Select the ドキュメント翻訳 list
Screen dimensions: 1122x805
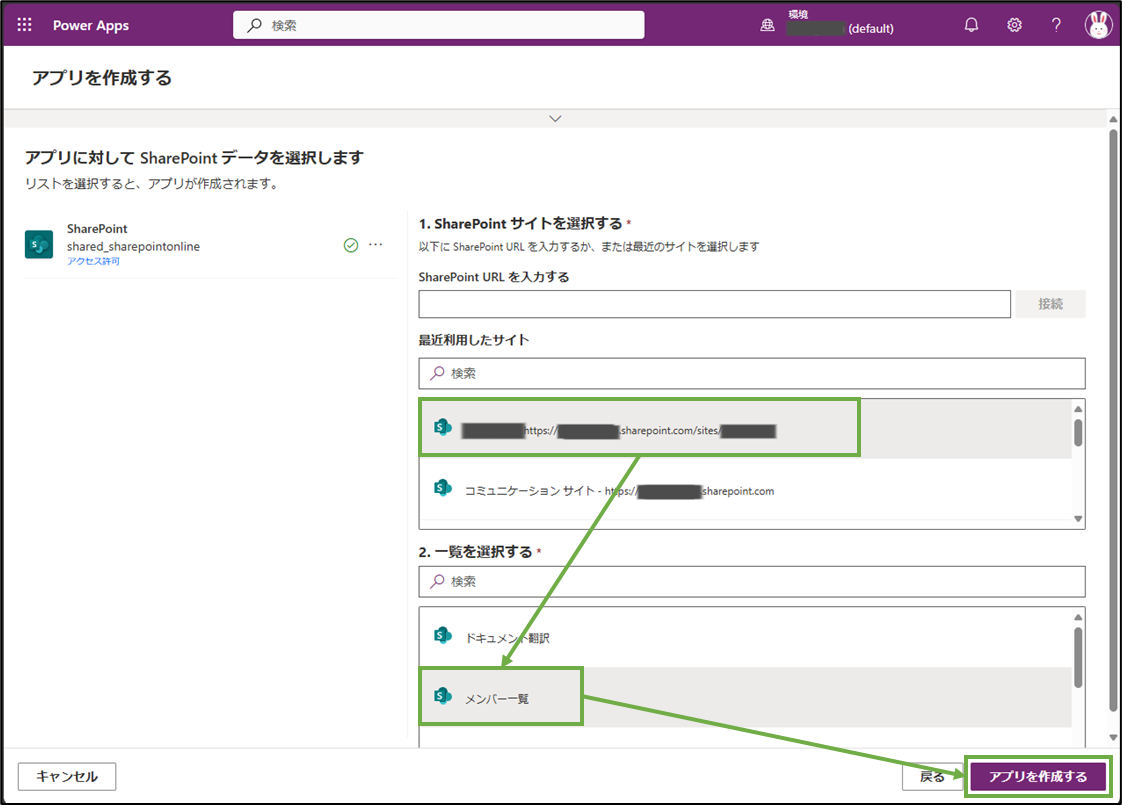click(745, 637)
